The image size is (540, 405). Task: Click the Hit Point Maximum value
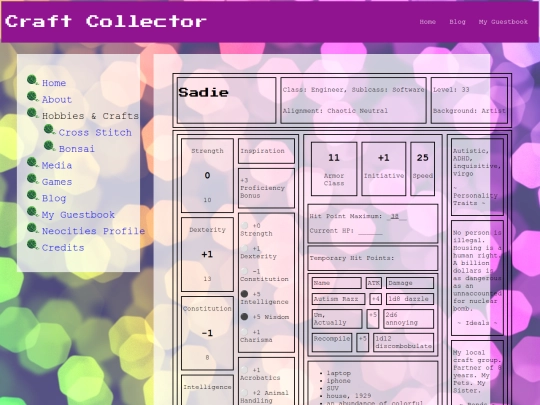396,217
